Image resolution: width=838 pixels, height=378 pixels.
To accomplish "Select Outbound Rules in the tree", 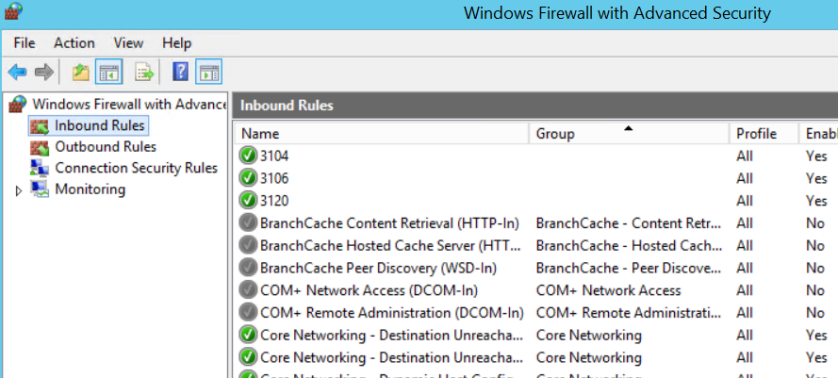I will [105, 146].
